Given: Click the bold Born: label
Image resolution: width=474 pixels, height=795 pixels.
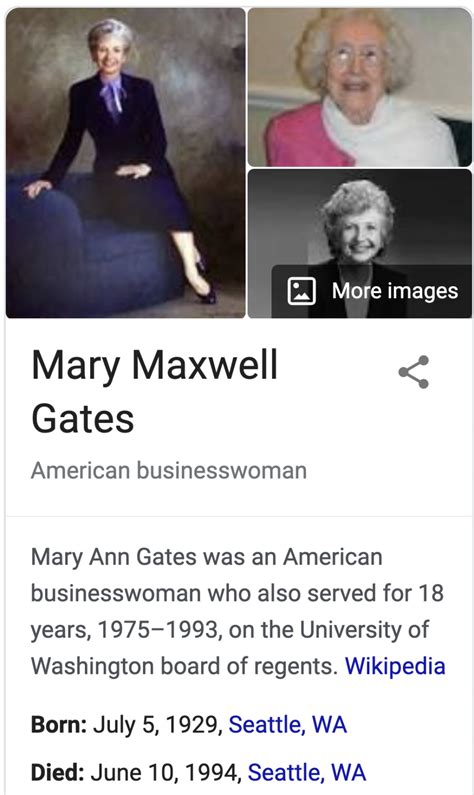Looking at the screenshot, I should pyautogui.click(x=59, y=725).
